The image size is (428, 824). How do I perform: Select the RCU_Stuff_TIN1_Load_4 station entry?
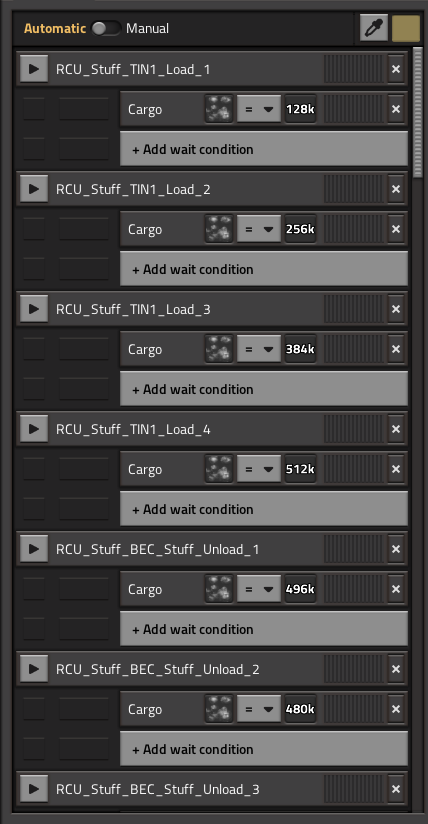[x=212, y=429]
